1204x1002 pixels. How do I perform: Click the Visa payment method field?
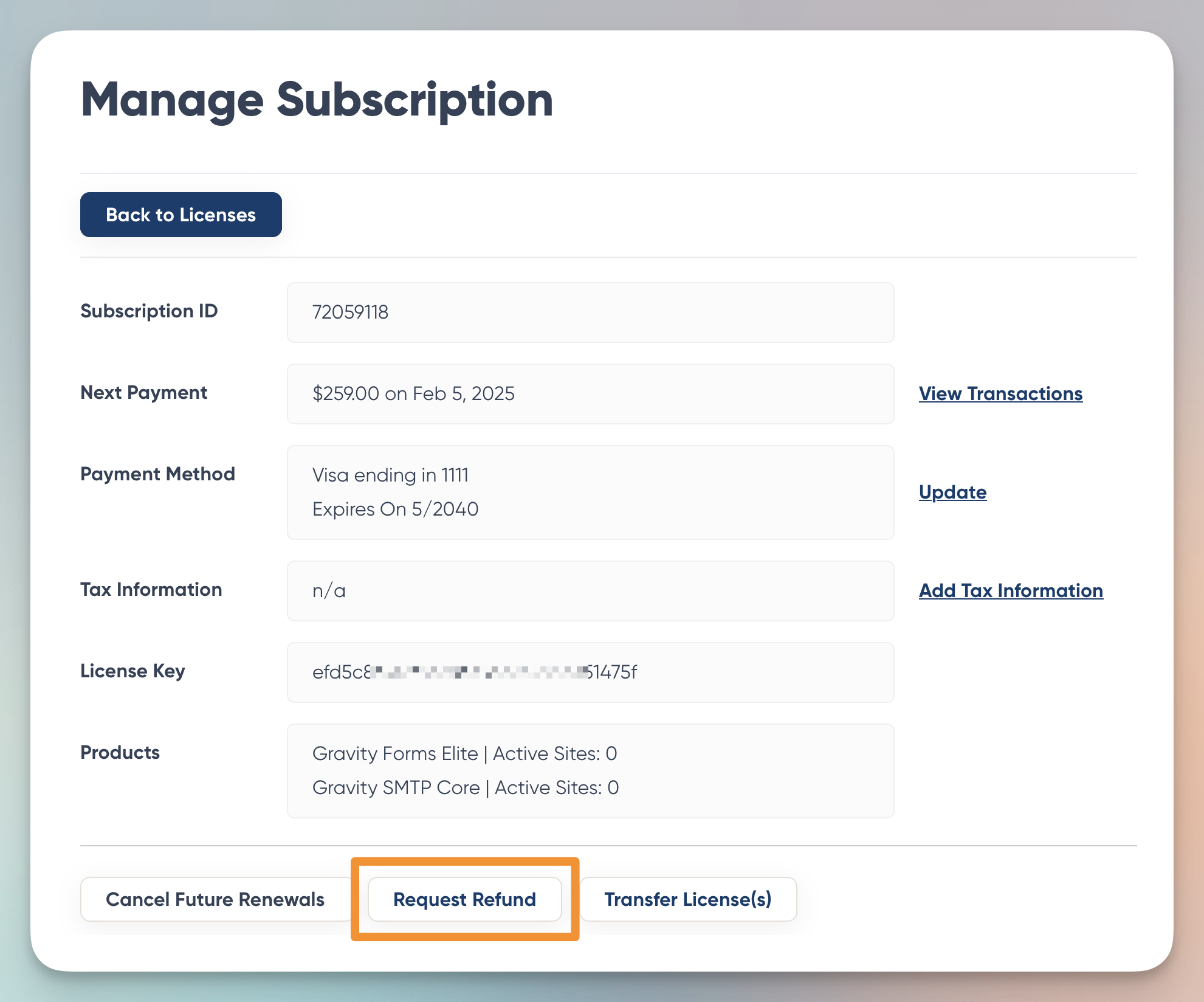coord(590,492)
